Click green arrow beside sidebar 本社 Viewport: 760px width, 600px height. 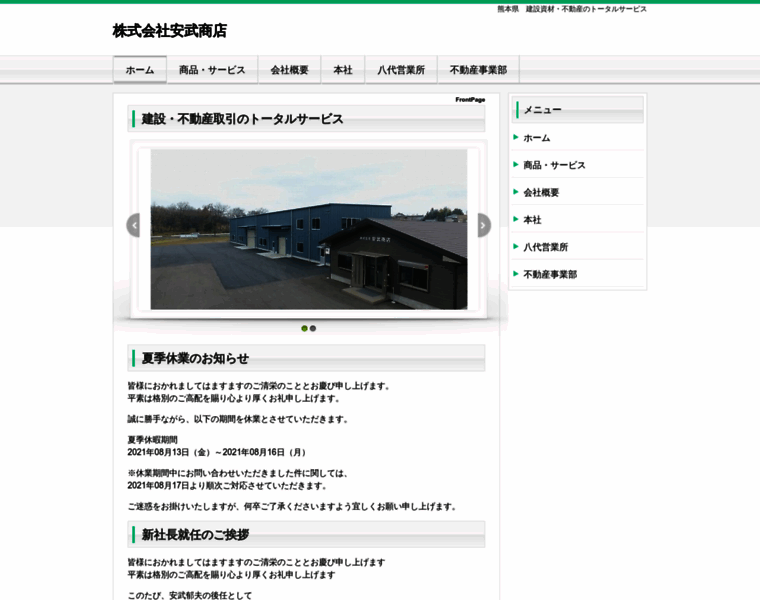point(516,219)
